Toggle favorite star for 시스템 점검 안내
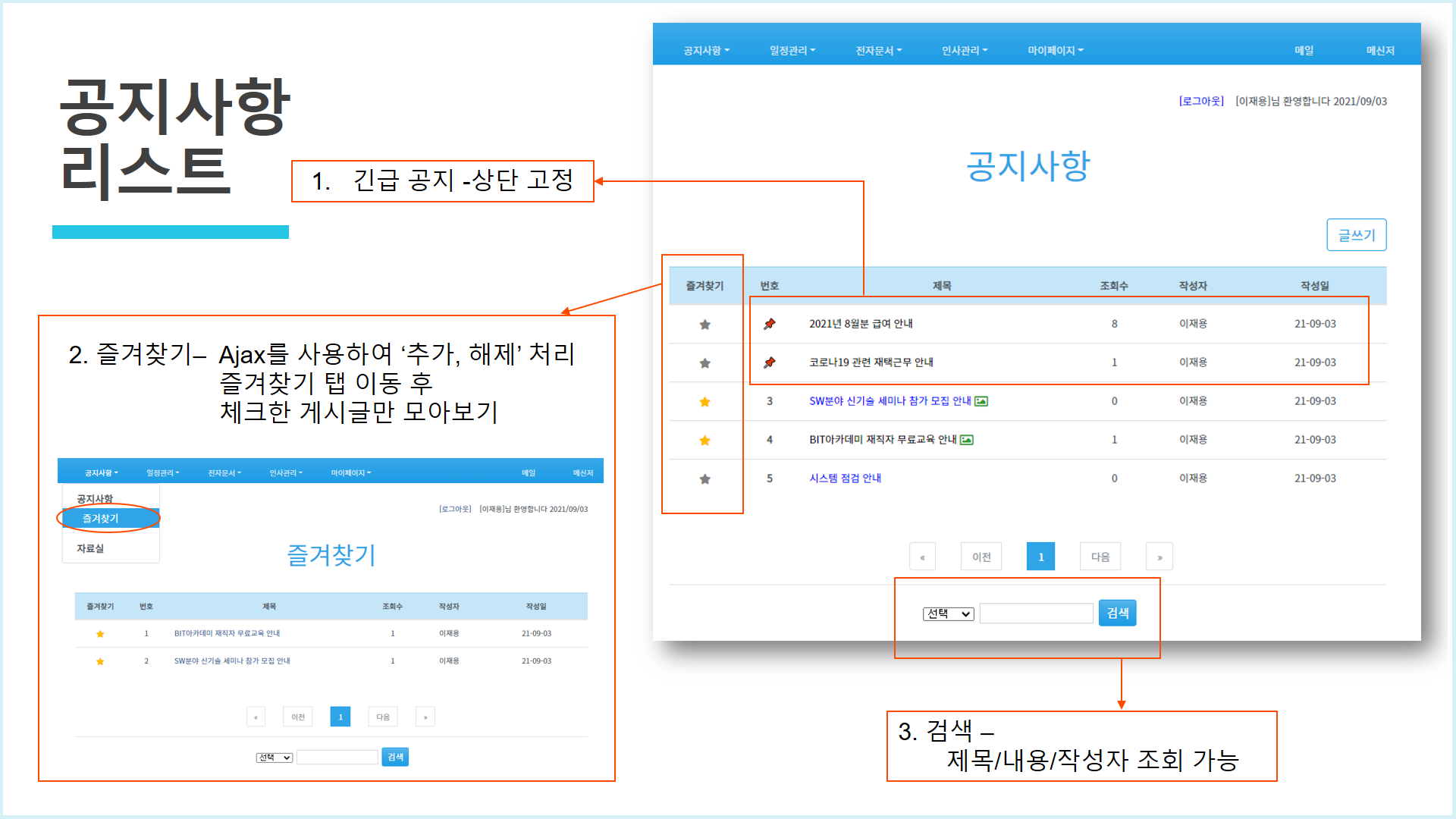This screenshot has height=819, width=1456. 704,479
